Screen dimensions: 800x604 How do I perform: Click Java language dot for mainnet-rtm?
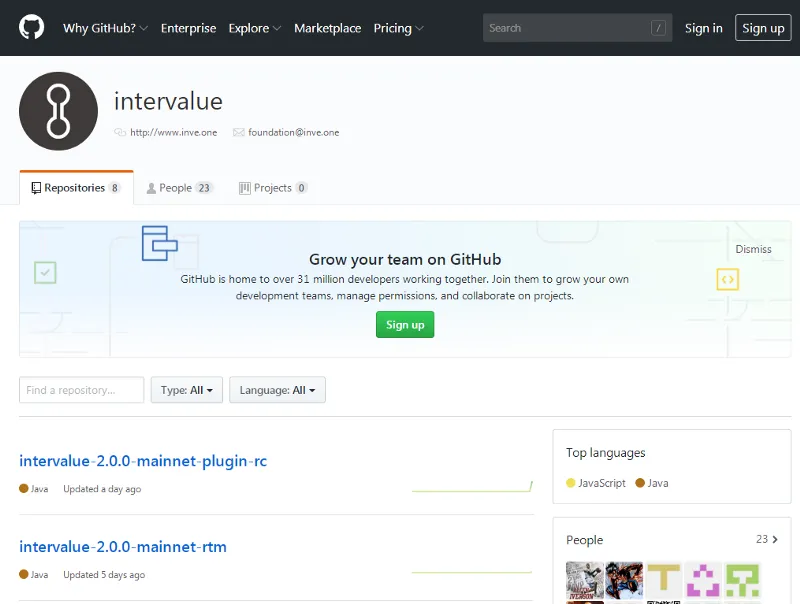click(x=23, y=574)
